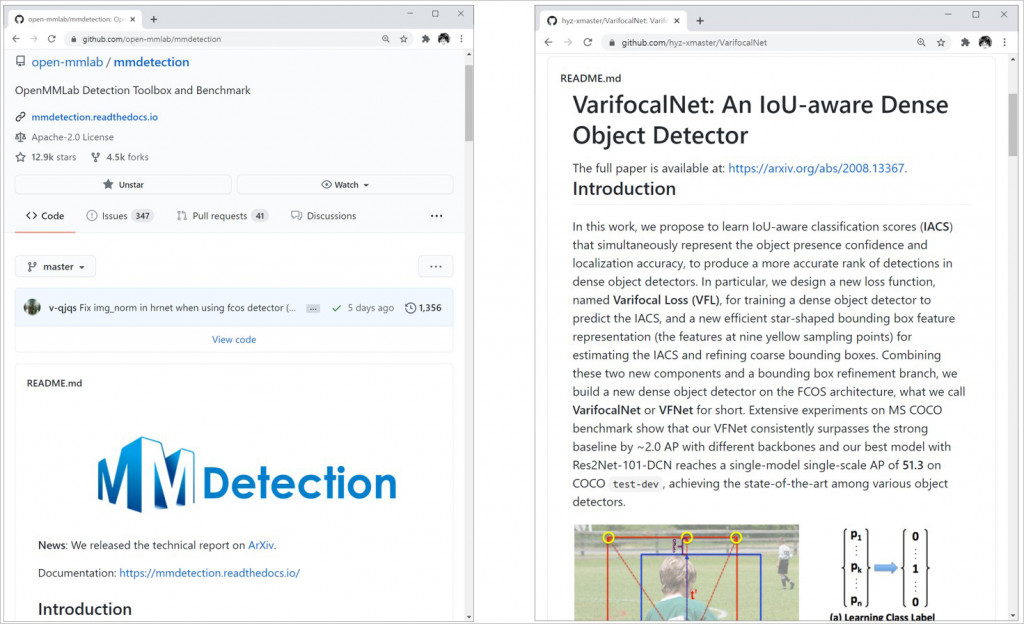Open ArXiv technical report link
The height and width of the screenshot is (624, 1024).
click(x=261, y=545)
